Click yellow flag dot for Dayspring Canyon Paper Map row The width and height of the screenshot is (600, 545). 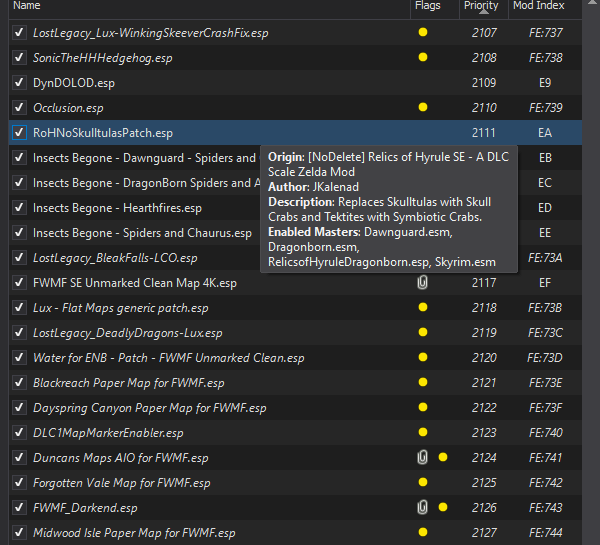(423, 407)
